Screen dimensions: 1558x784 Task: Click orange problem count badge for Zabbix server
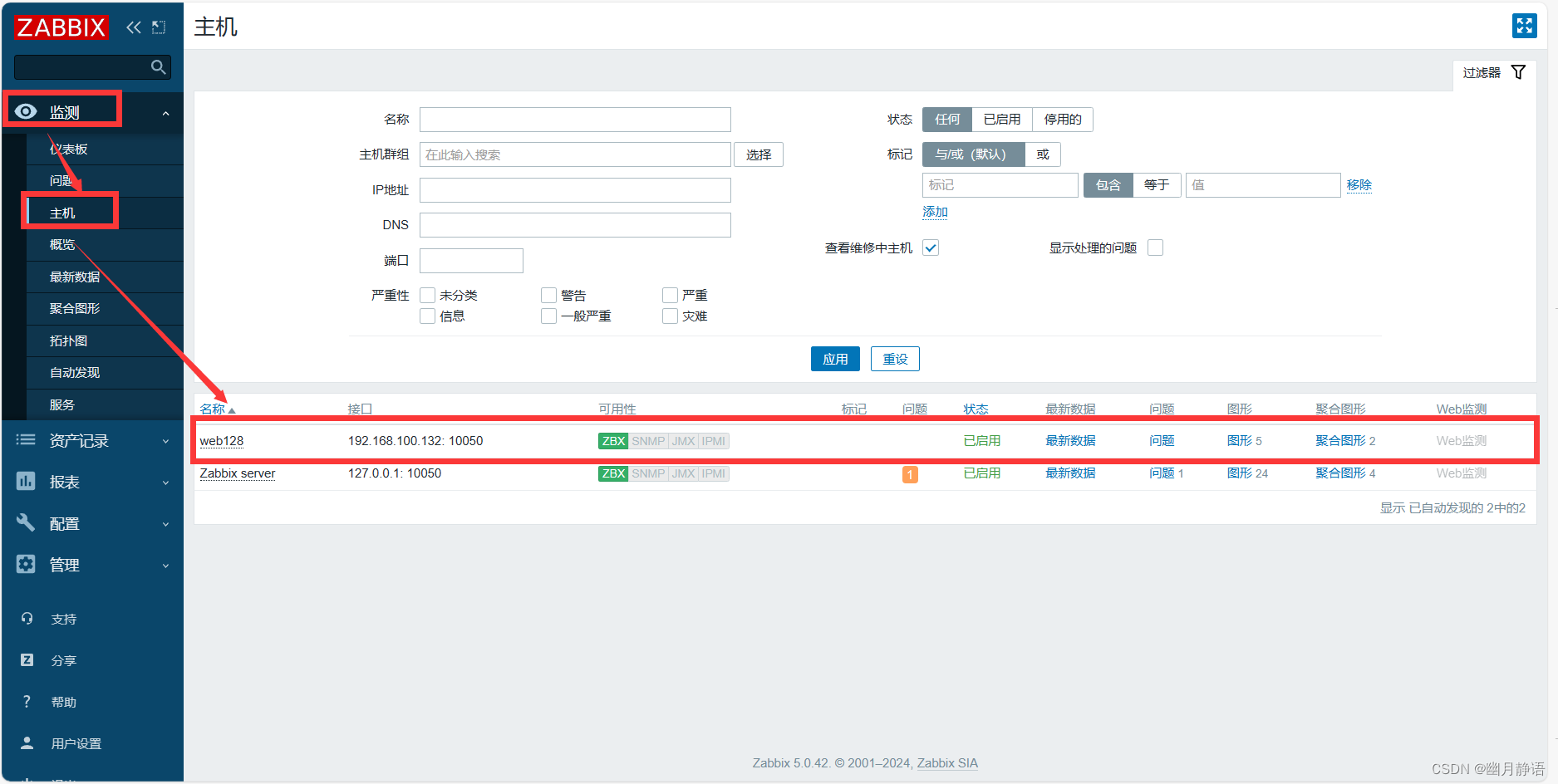pos(910,474)
